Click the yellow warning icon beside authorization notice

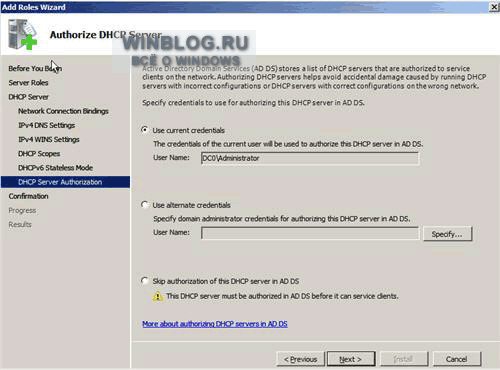tap(157, 296)
